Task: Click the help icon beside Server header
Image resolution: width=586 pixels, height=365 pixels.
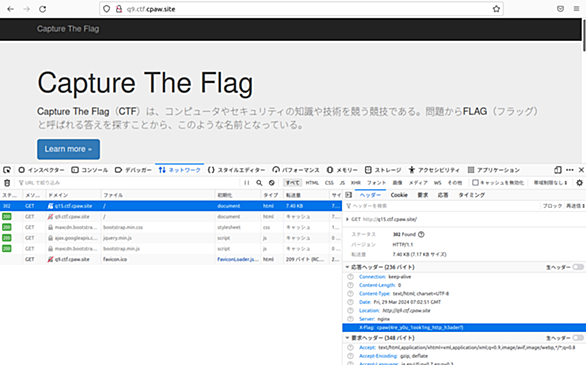Action: (x=350, y=319)
